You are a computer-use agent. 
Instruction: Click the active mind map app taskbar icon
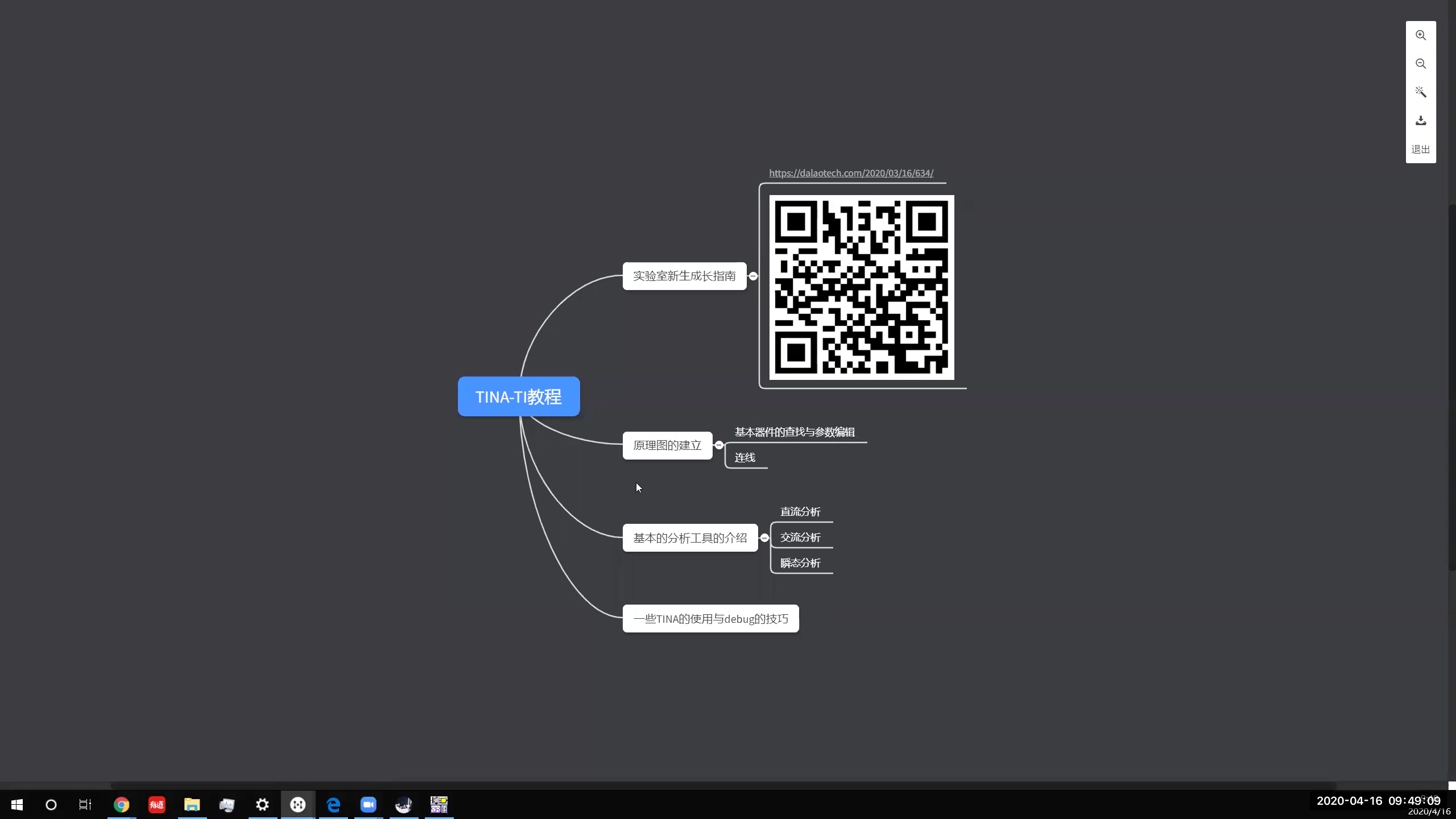pyautogui.click(x=298, y=805)
